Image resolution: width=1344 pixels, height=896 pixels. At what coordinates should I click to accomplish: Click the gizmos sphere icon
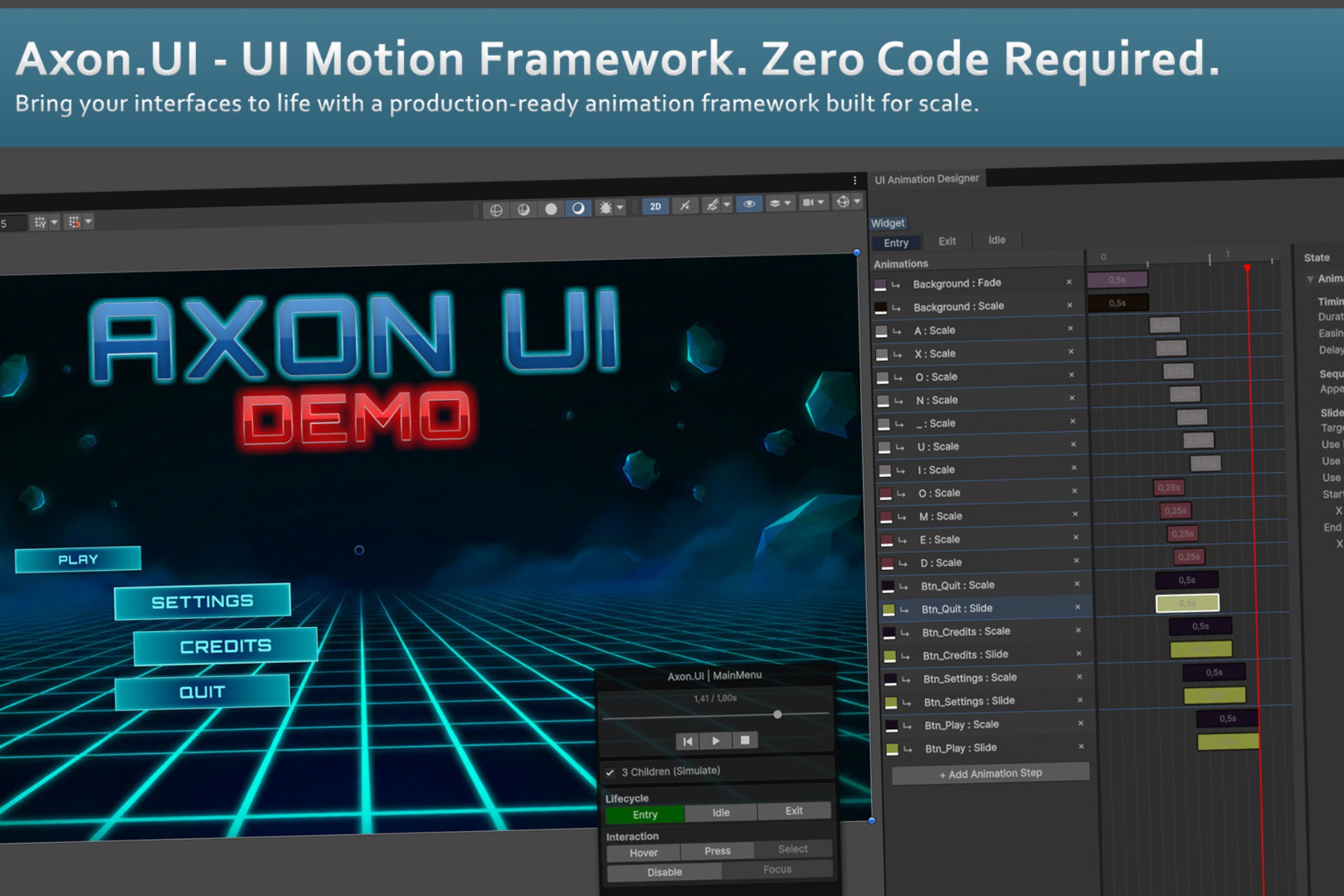(843, 201)
